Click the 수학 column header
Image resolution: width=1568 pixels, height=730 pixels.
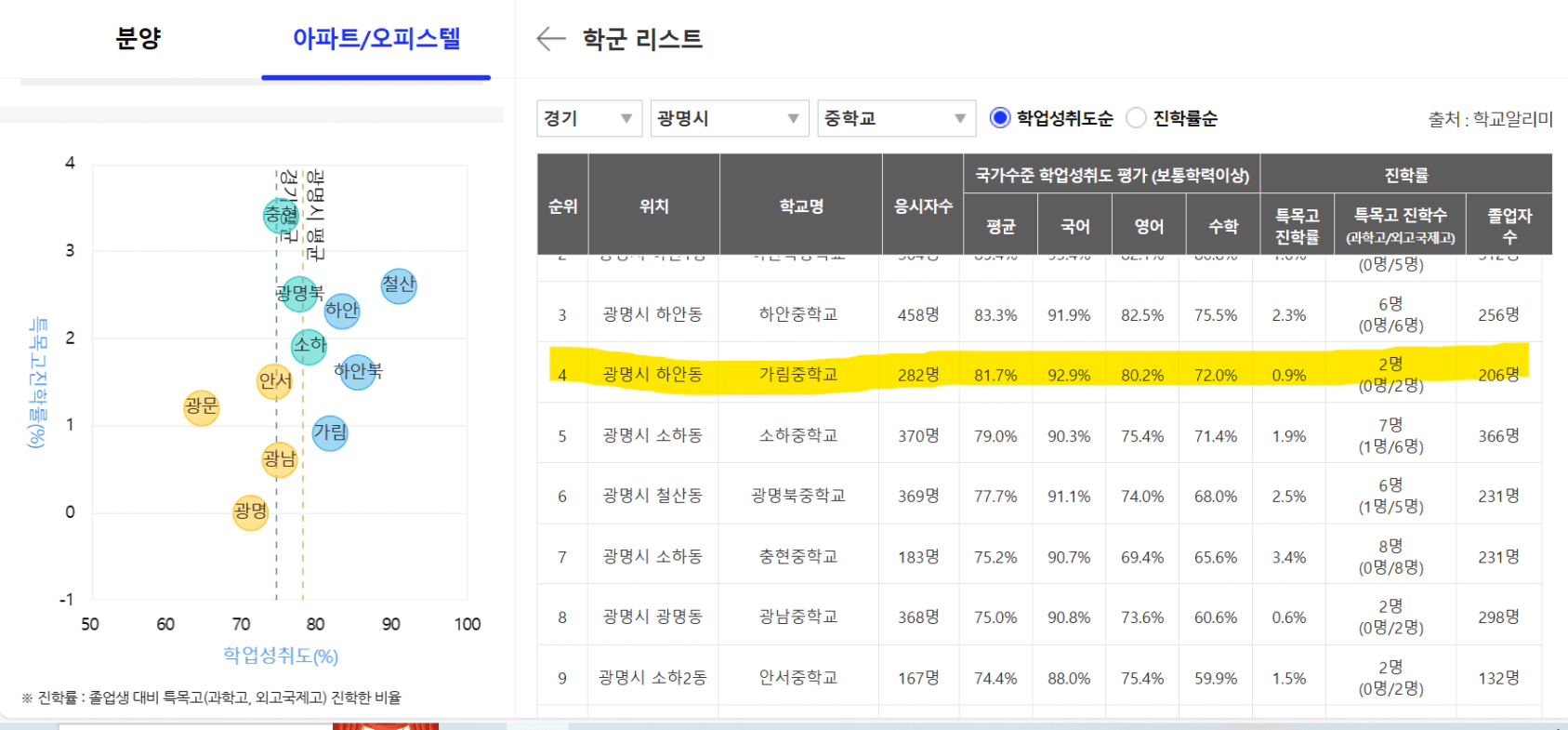point(1223,226)
